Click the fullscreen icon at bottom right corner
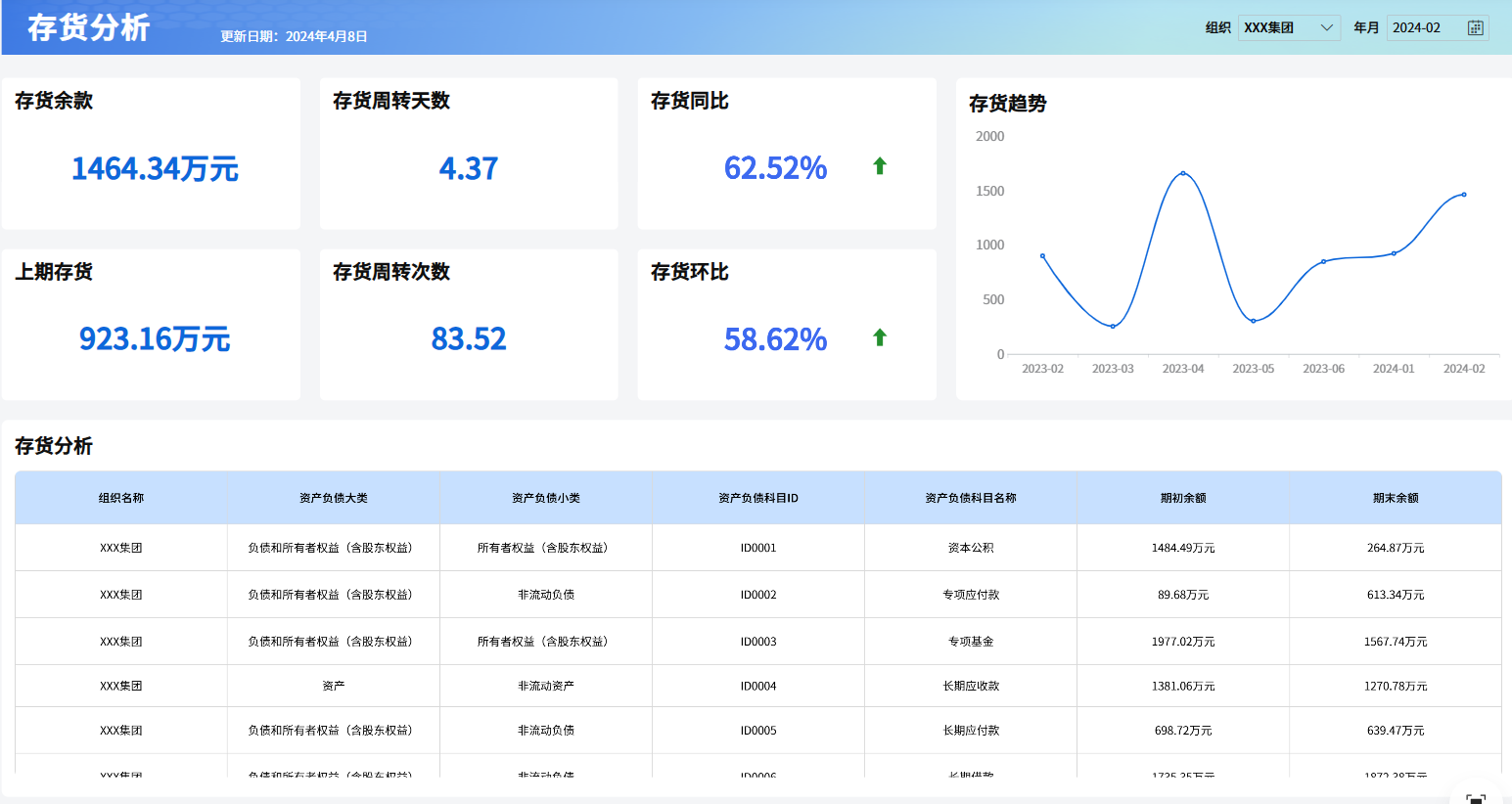Screen dimensions: 1512x804 tap(1475, 798)
